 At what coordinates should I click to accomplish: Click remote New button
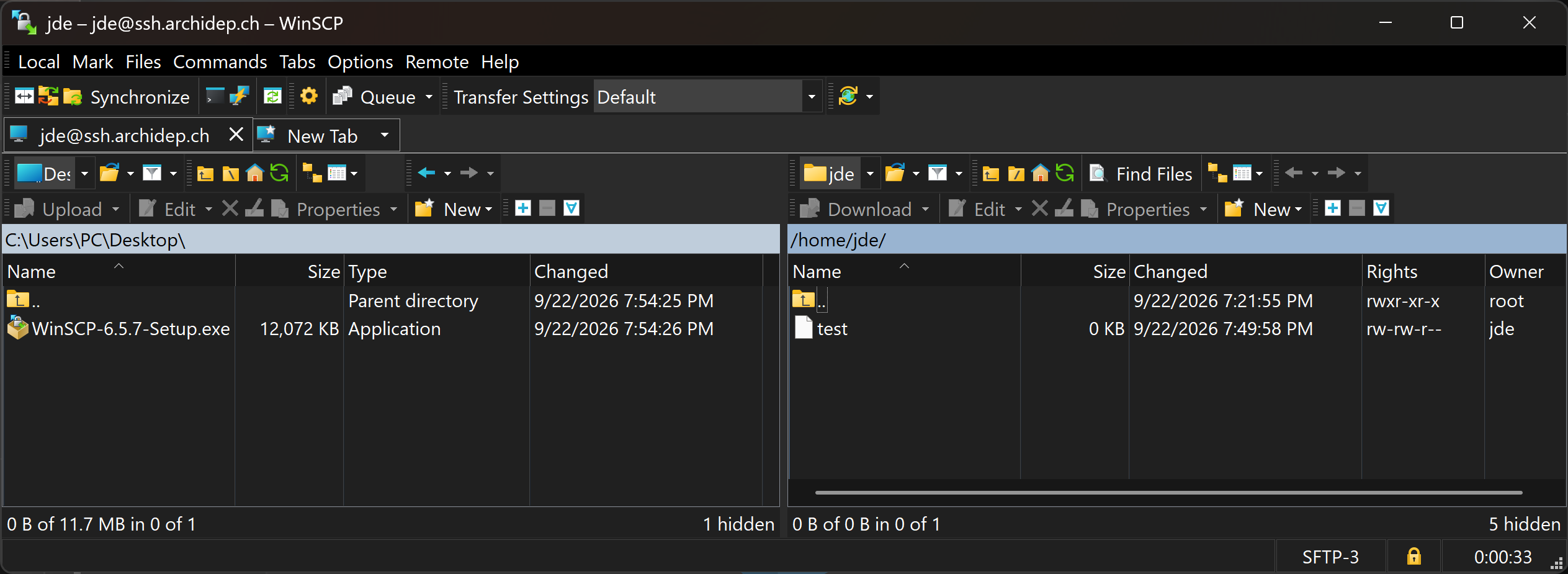1262,209
